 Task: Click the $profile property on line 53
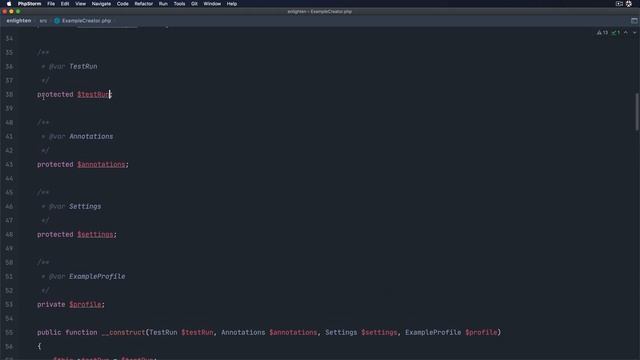[x=85, y=304]
